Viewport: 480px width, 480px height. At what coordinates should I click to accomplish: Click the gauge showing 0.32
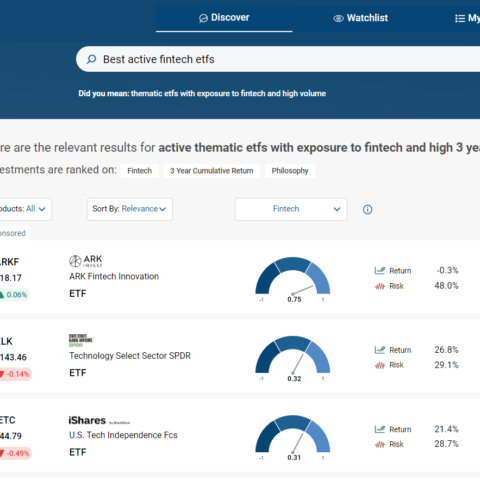pyautogui.click(x=293, y=359)
